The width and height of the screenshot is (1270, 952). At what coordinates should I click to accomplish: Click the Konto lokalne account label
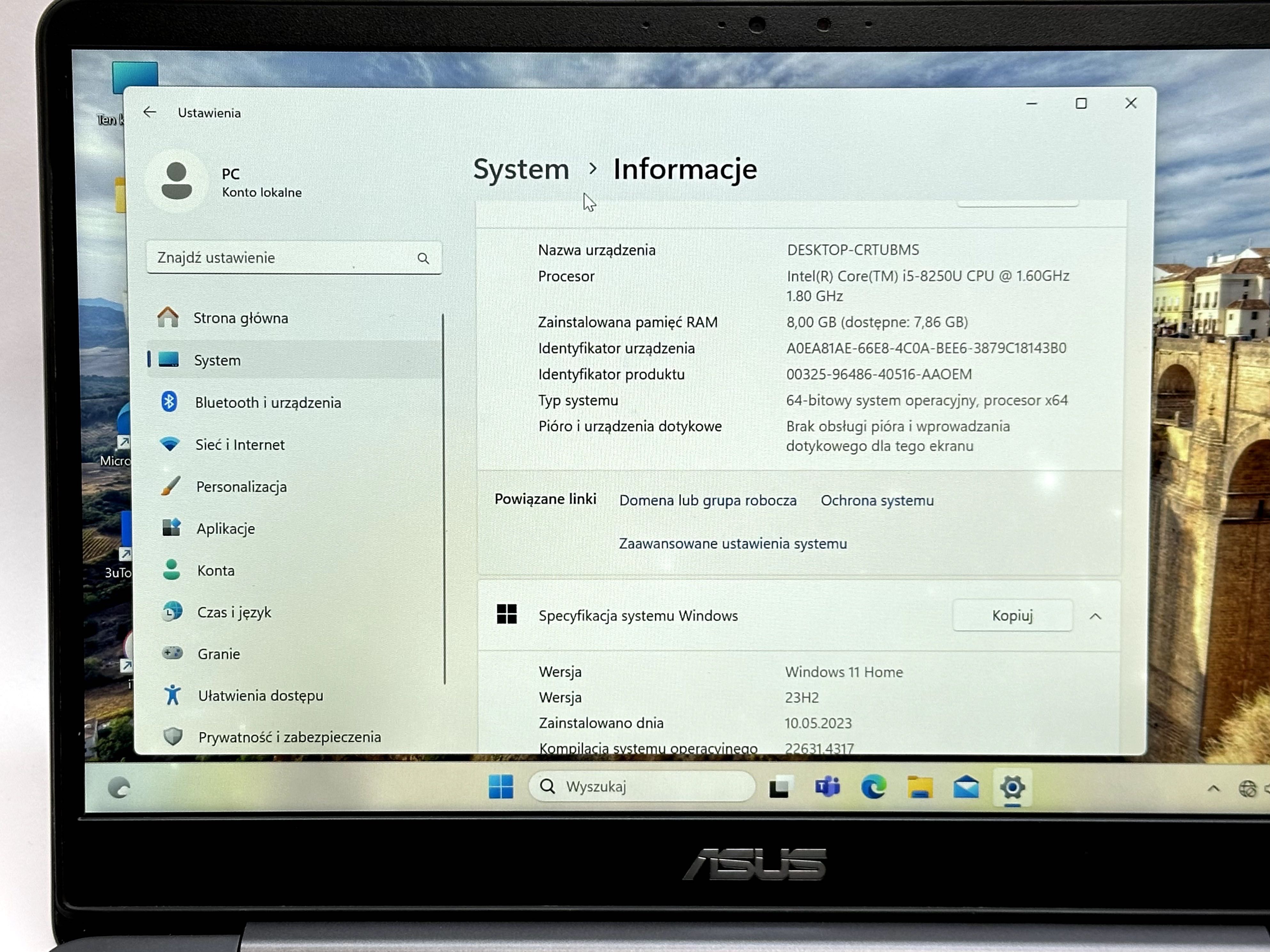pyautogui.click(x=262, y=192)
